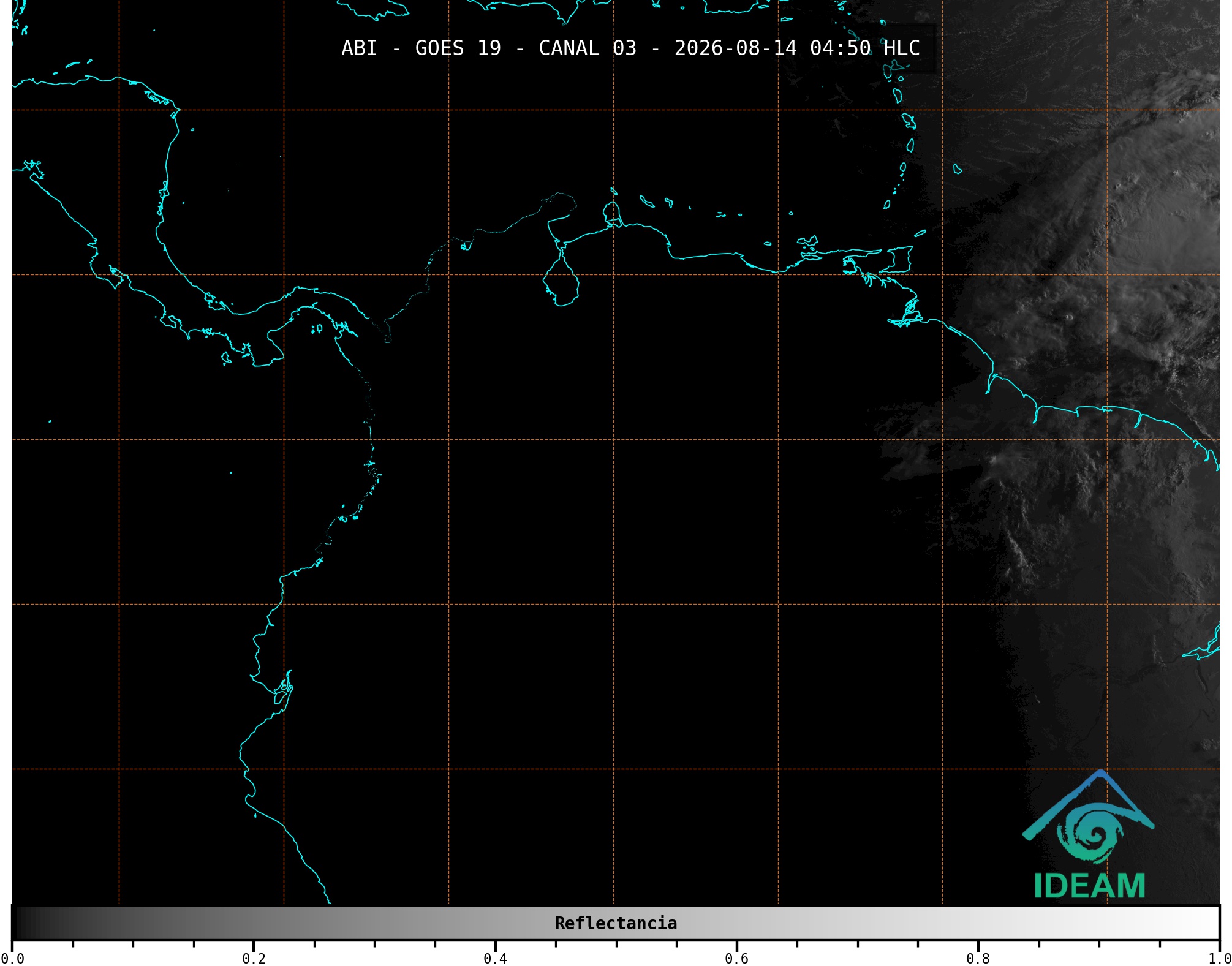This screenshot has height=966, width=1232.
Task: Click the IDEAM logo emblem
Action: pyautogui.click(x=1089, y=817)
